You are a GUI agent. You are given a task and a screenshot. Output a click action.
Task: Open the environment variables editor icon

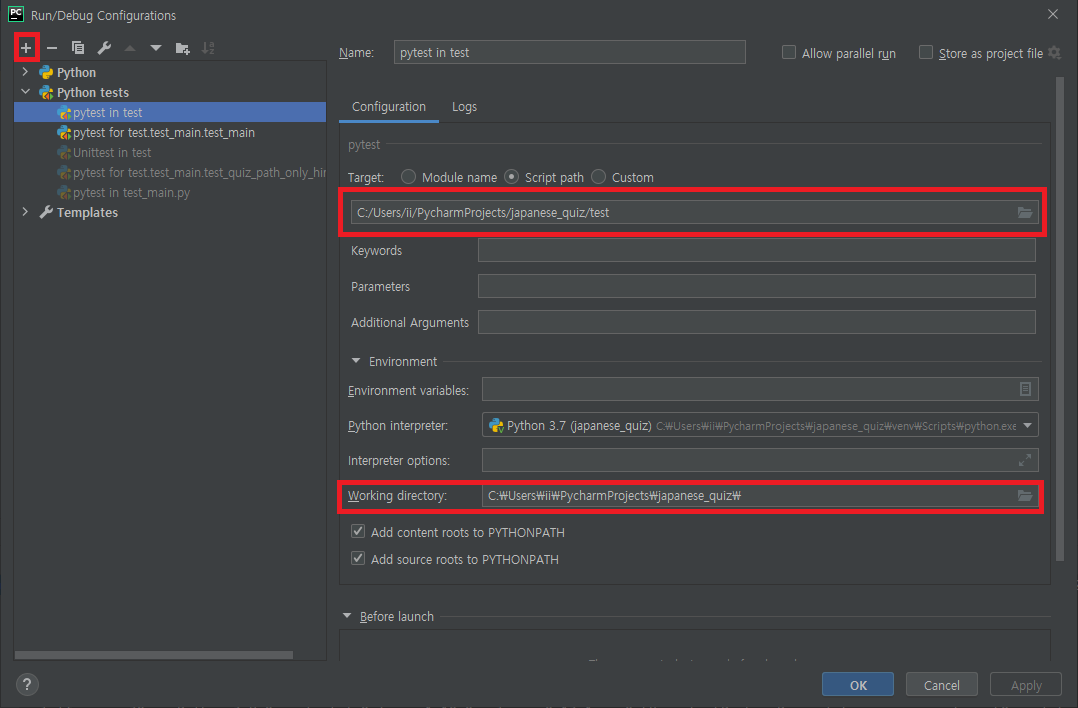pos(1025,389)
